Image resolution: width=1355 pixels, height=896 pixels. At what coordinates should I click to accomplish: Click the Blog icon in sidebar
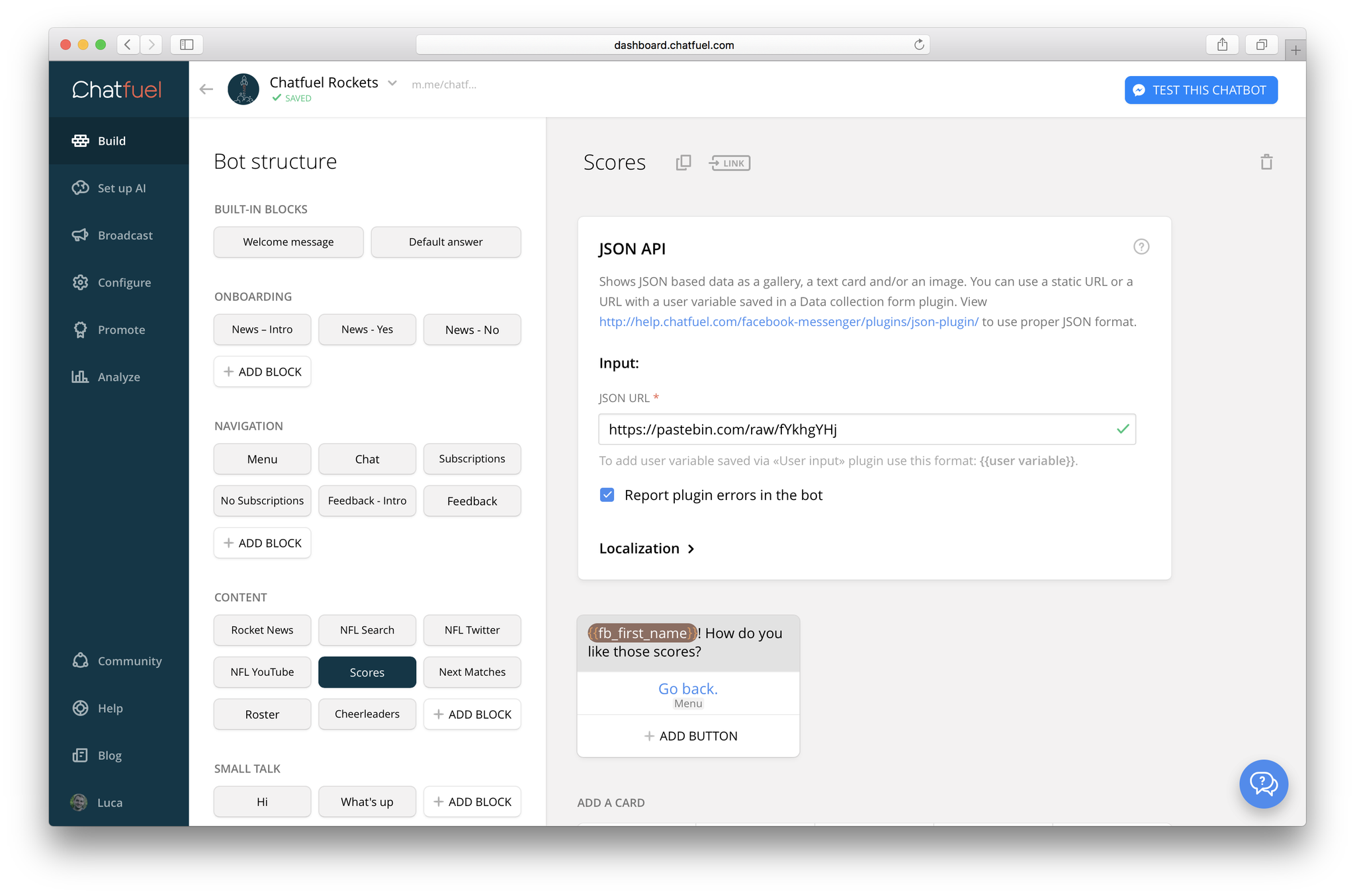80,755
